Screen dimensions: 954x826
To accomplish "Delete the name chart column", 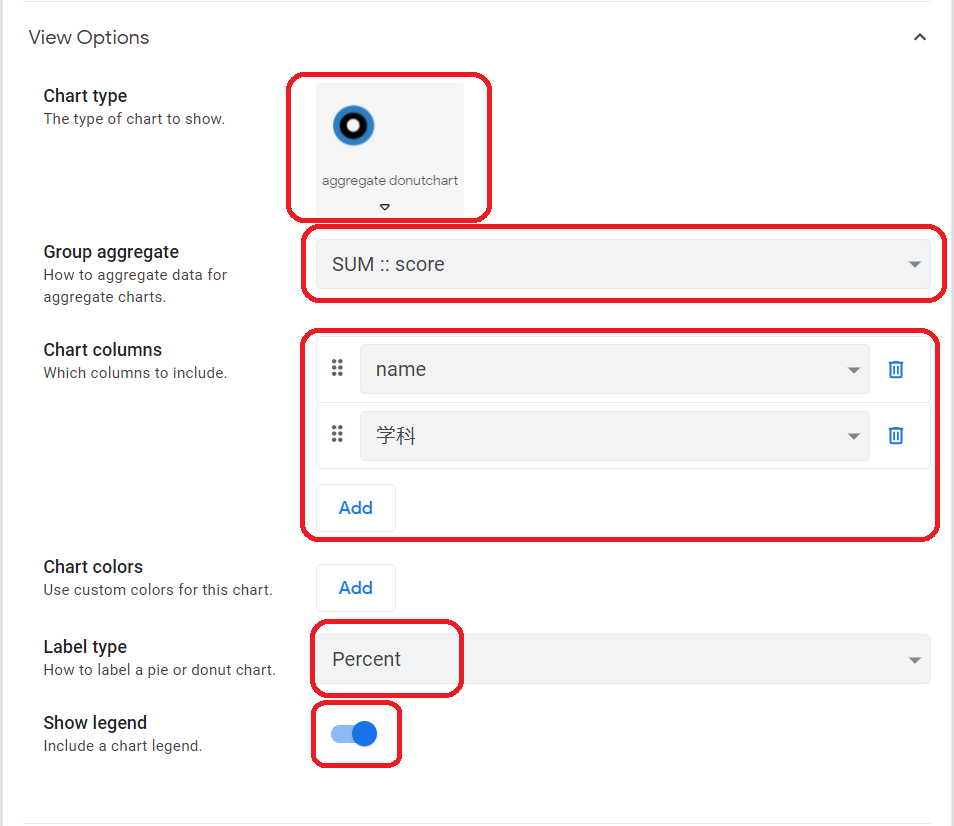I will (x=896, y=369).
